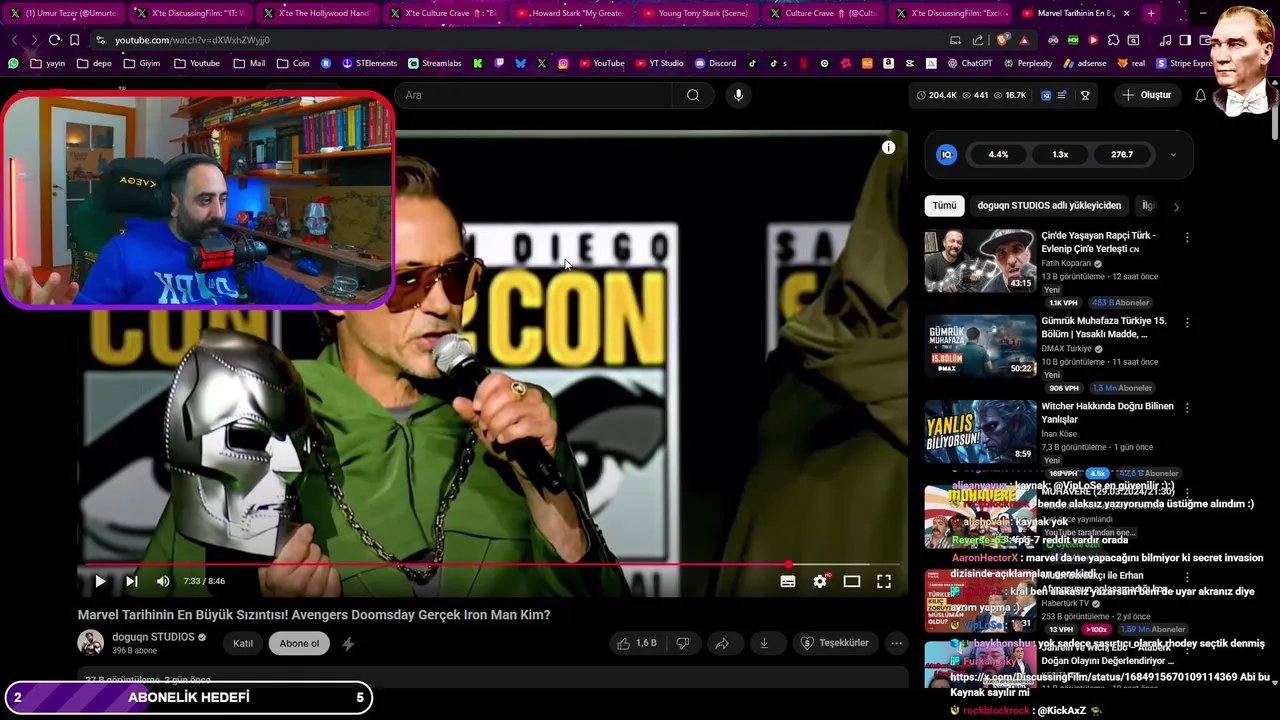Open doguqn STUDIOS channel avatar
1280x720 pixels.
coord(91,643)
